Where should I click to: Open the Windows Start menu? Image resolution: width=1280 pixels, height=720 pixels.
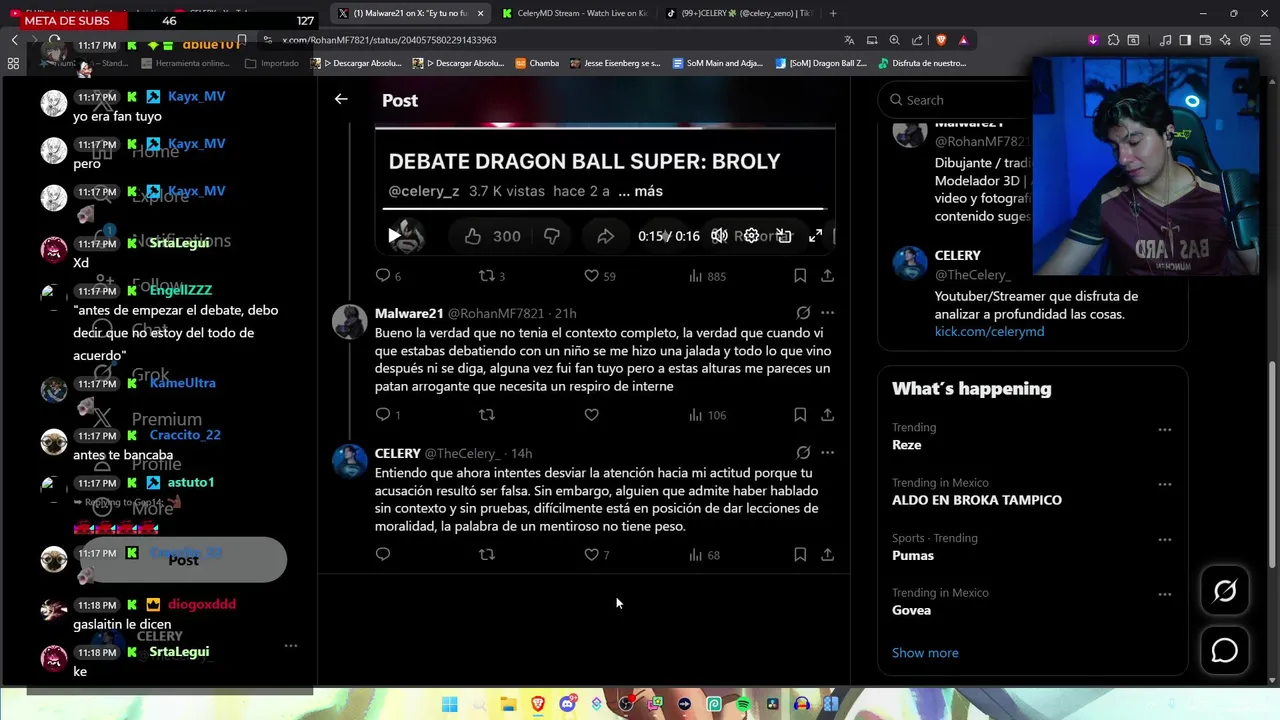click(x=450, y=704)
